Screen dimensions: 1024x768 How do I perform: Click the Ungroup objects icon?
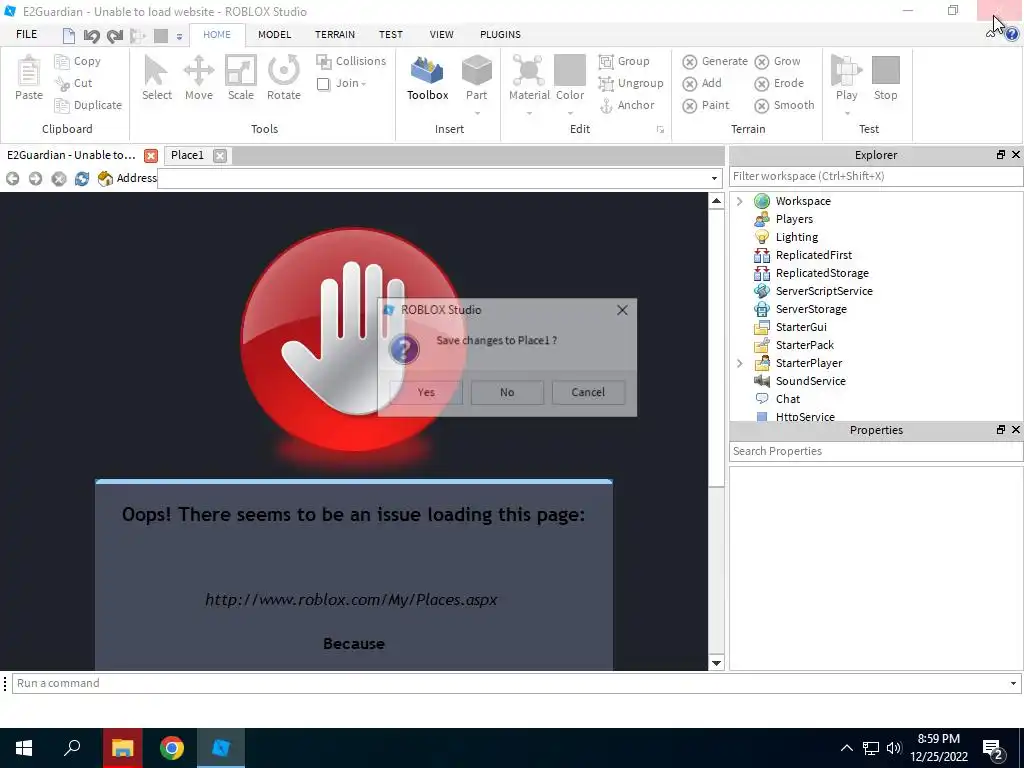tap(606, 84)
